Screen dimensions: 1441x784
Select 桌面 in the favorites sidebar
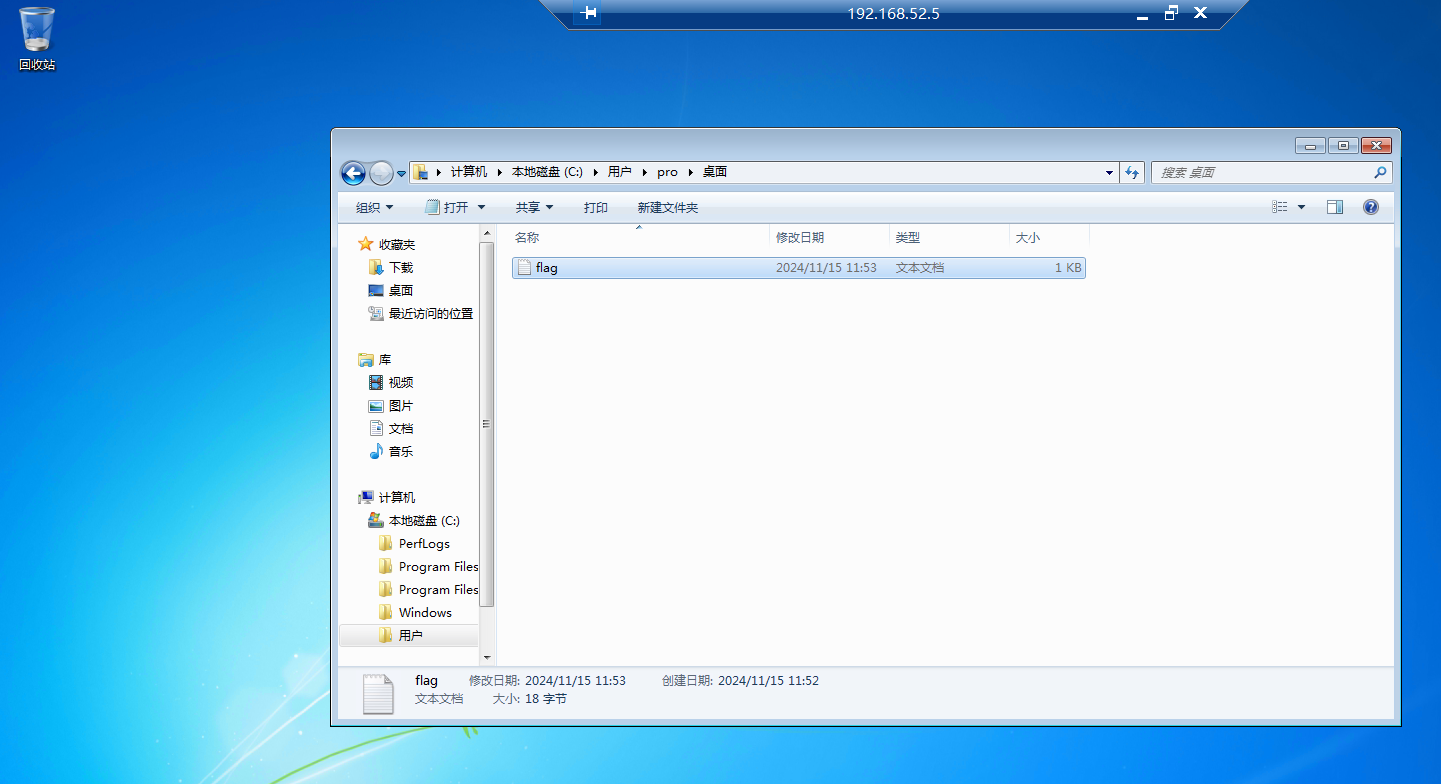(x=400, y=291)
